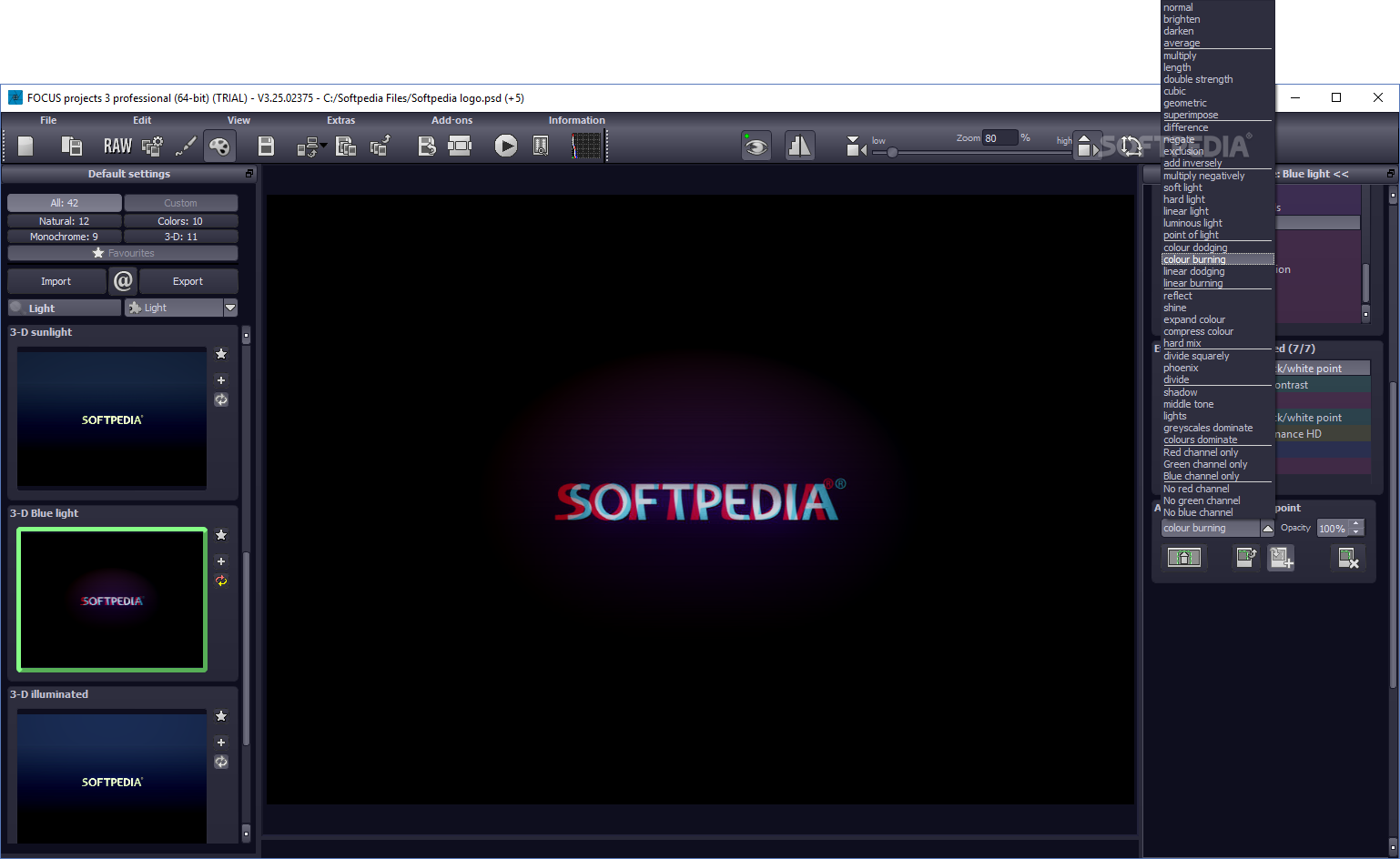Open the Add-ons menu
This screenshot has height=859, width=1400.
click(x=452, y=120)
